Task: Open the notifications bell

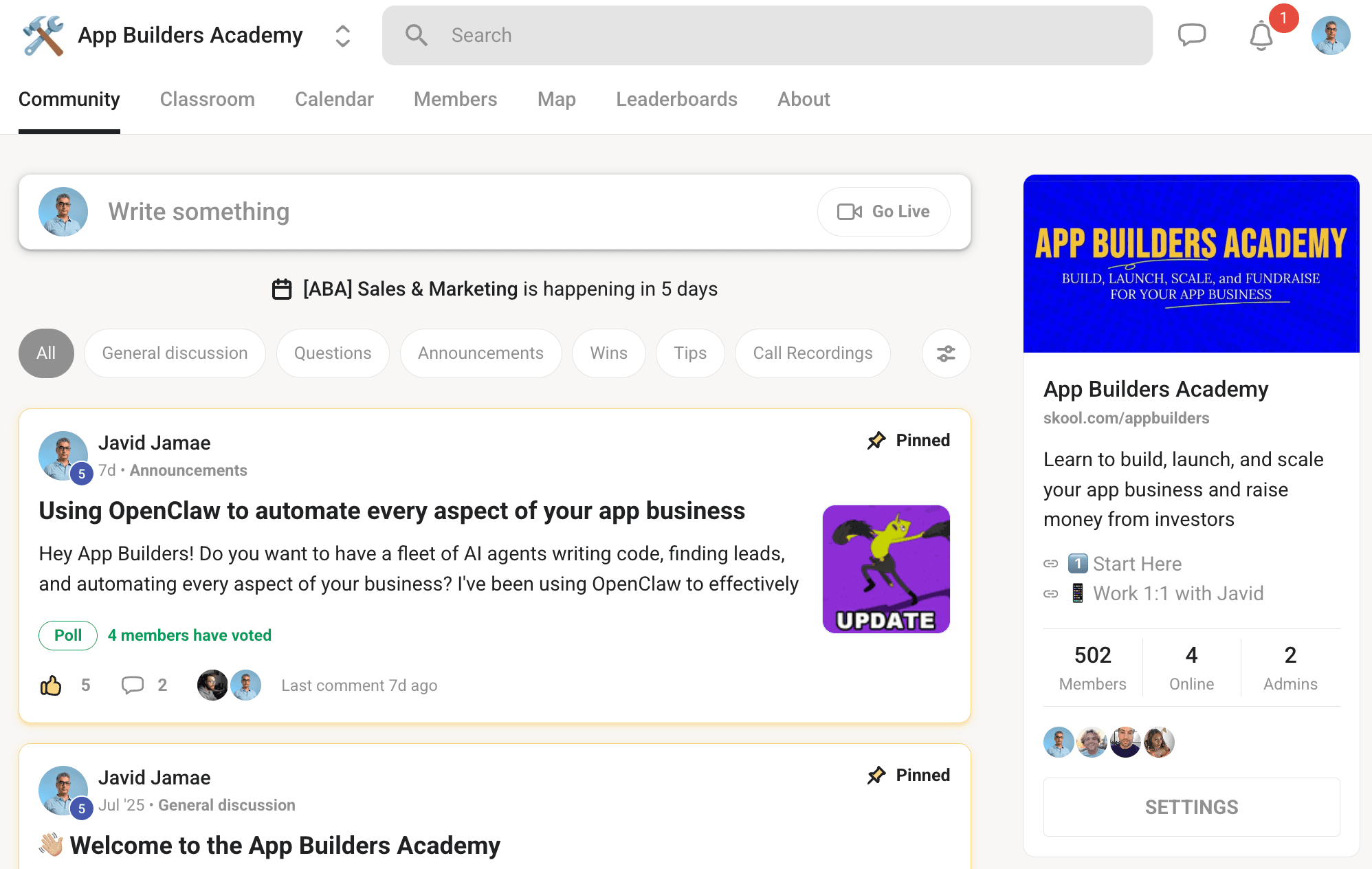Action: tap(1261, 36)
